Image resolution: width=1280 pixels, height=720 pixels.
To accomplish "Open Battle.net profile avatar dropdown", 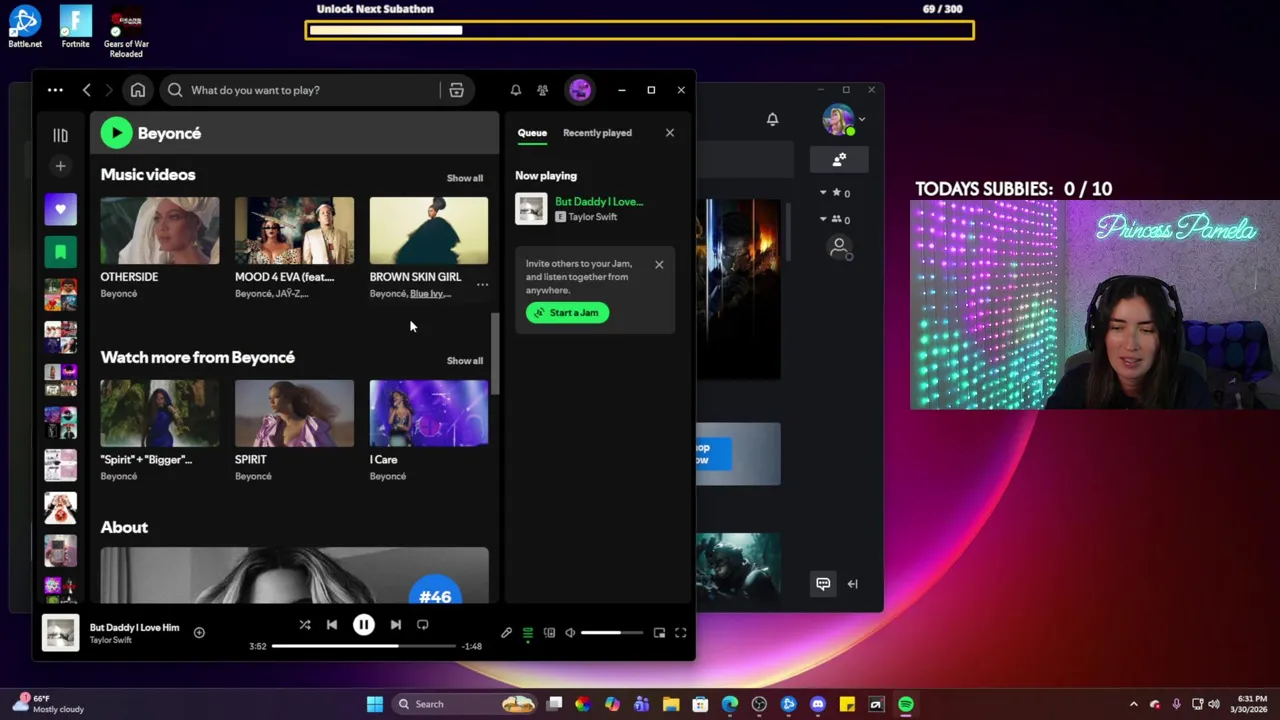I will (x=843, y=120).
